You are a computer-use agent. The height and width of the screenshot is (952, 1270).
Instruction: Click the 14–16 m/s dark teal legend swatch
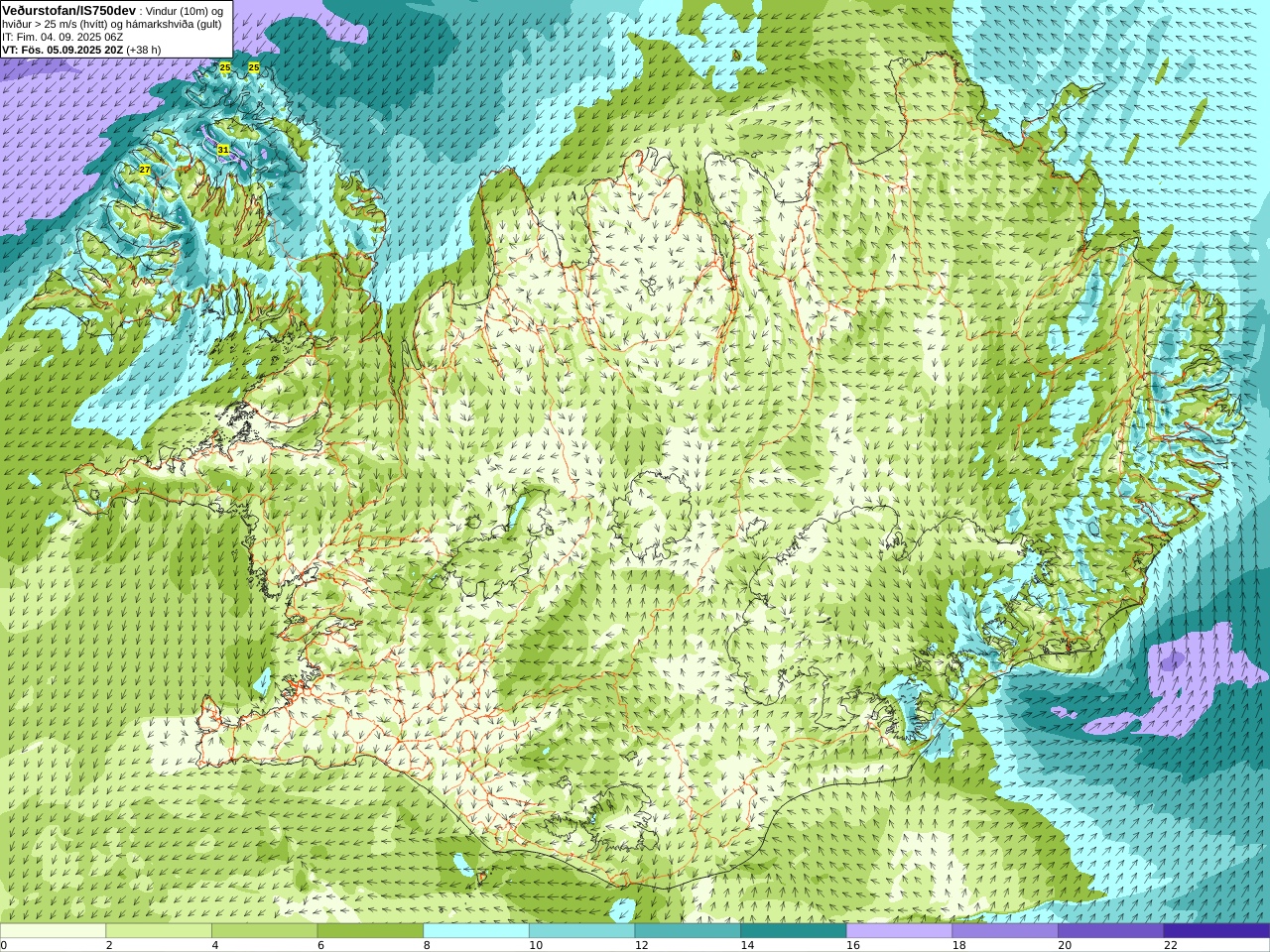coord(794,930)
